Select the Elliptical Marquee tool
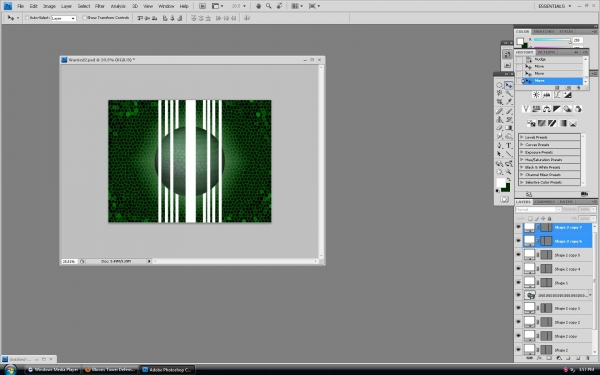 [500, 85]
